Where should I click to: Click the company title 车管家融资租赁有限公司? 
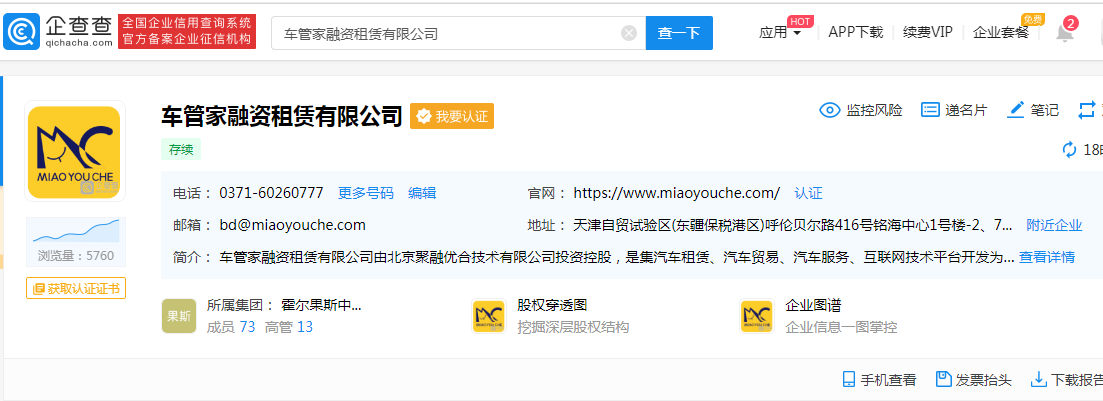click(x=281, y=116)
